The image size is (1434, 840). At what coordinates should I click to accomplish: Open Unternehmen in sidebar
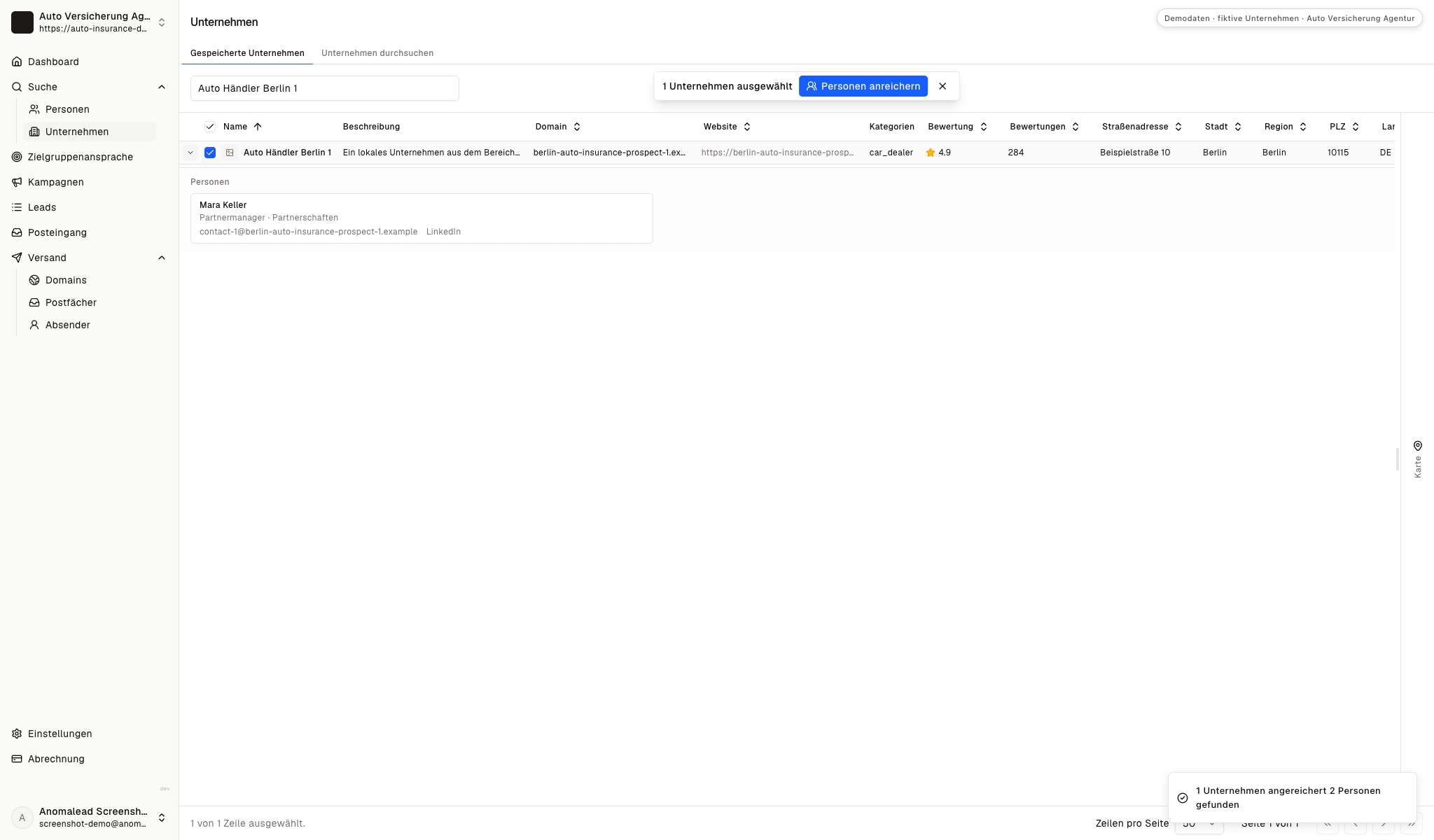click(x=91, y=132)
